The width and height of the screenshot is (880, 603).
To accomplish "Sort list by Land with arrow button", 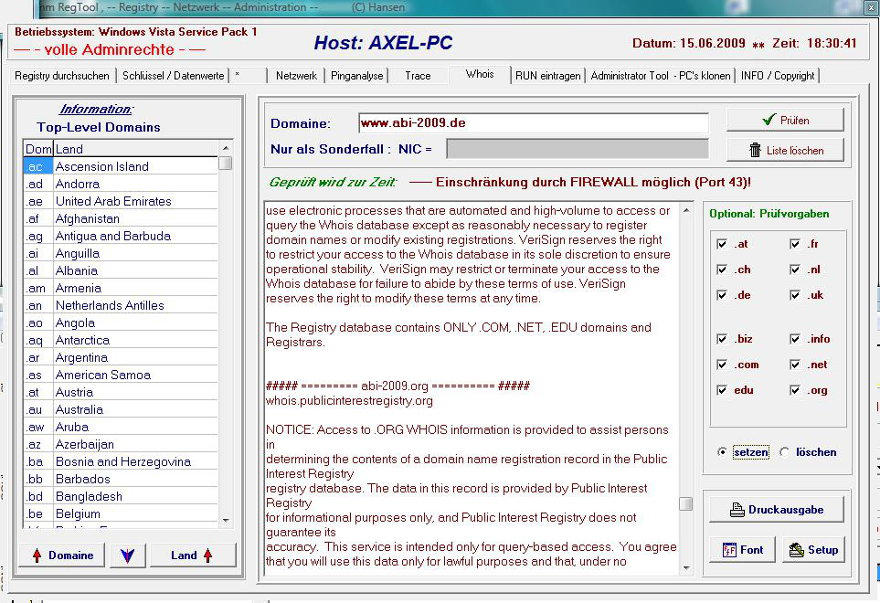I will pyautogui.click(x=192, y=555).
